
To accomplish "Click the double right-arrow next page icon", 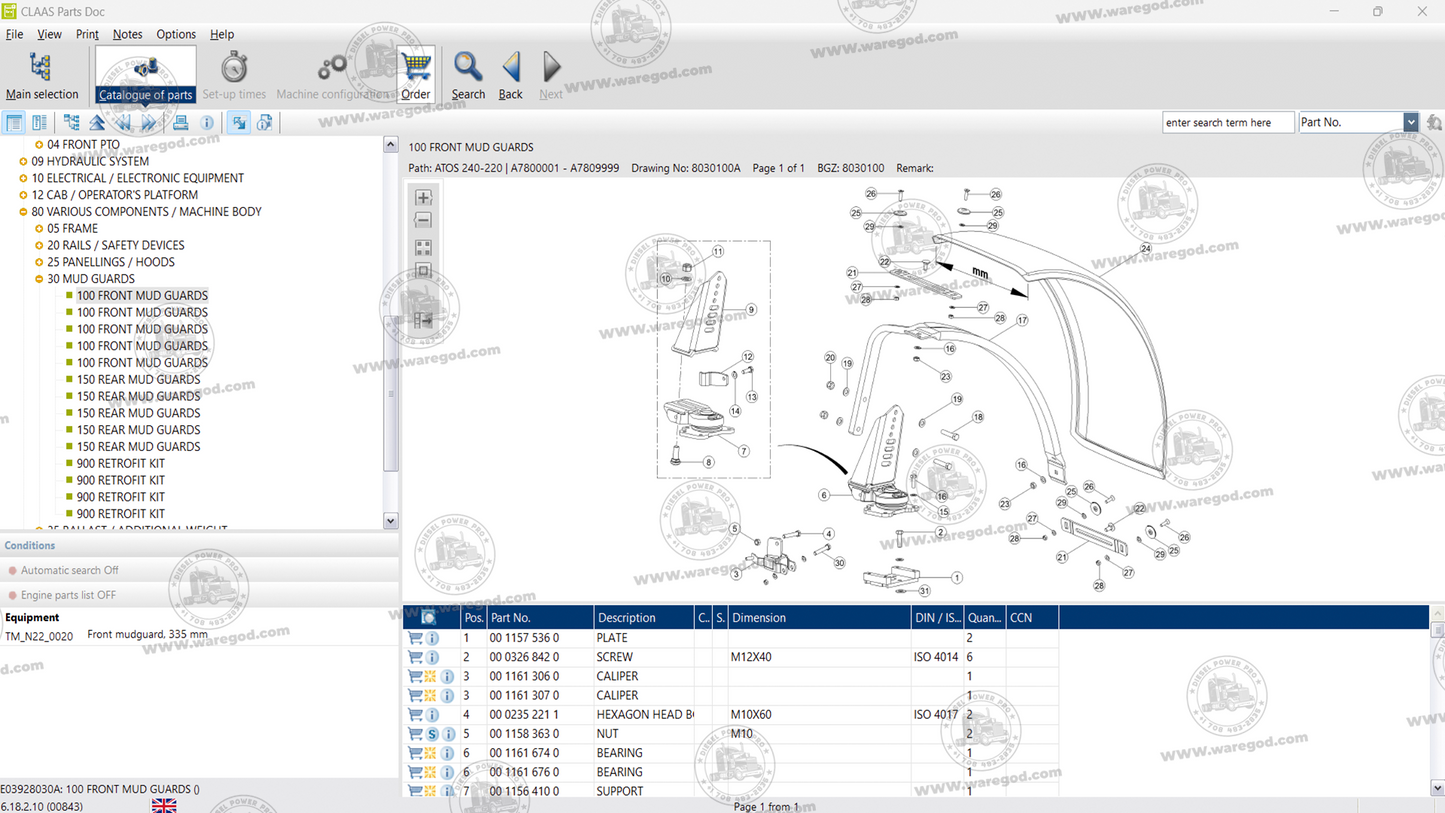I will (x=148, y=123).
